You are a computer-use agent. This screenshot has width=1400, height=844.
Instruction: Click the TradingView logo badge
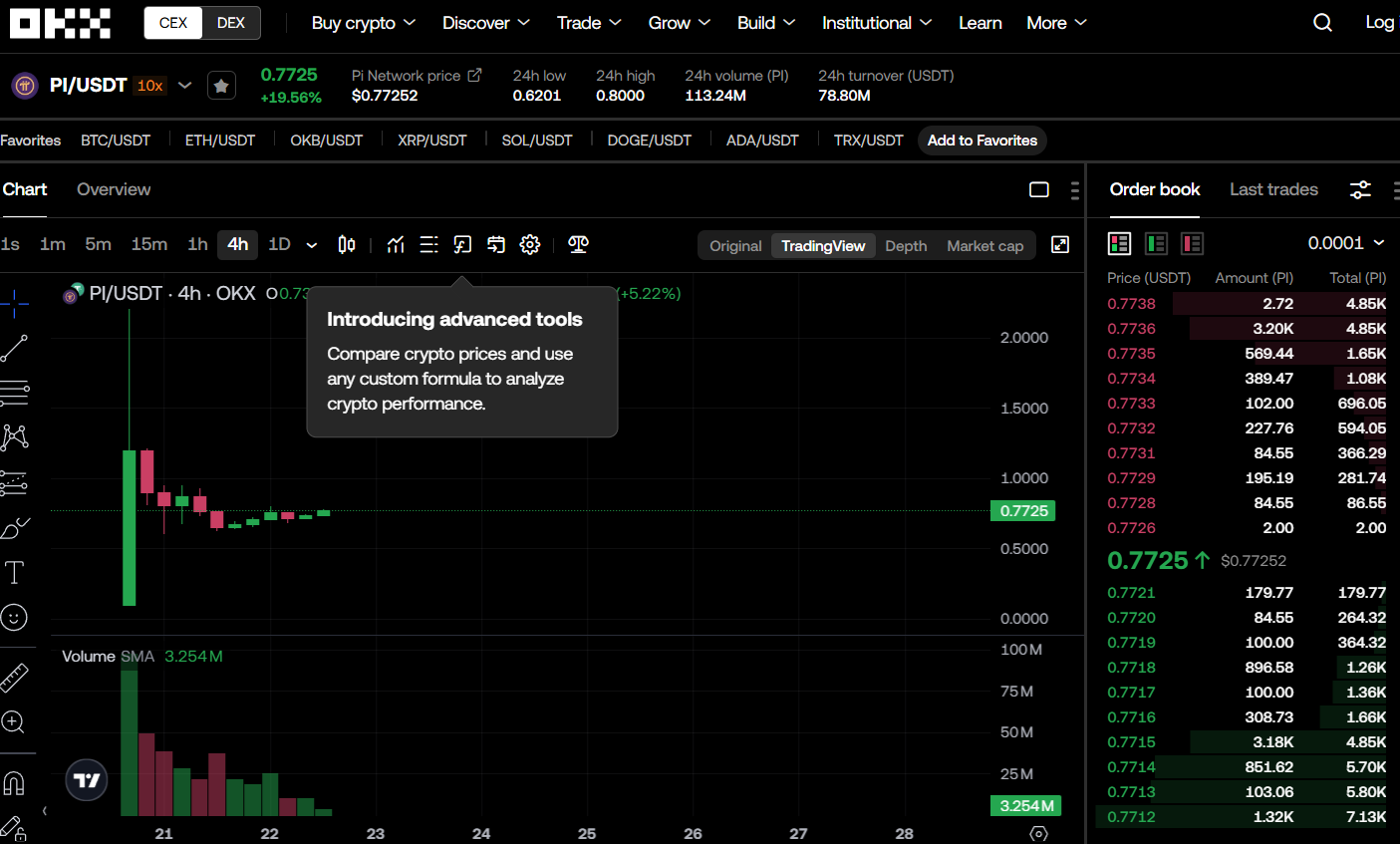(x=87, y=780)
